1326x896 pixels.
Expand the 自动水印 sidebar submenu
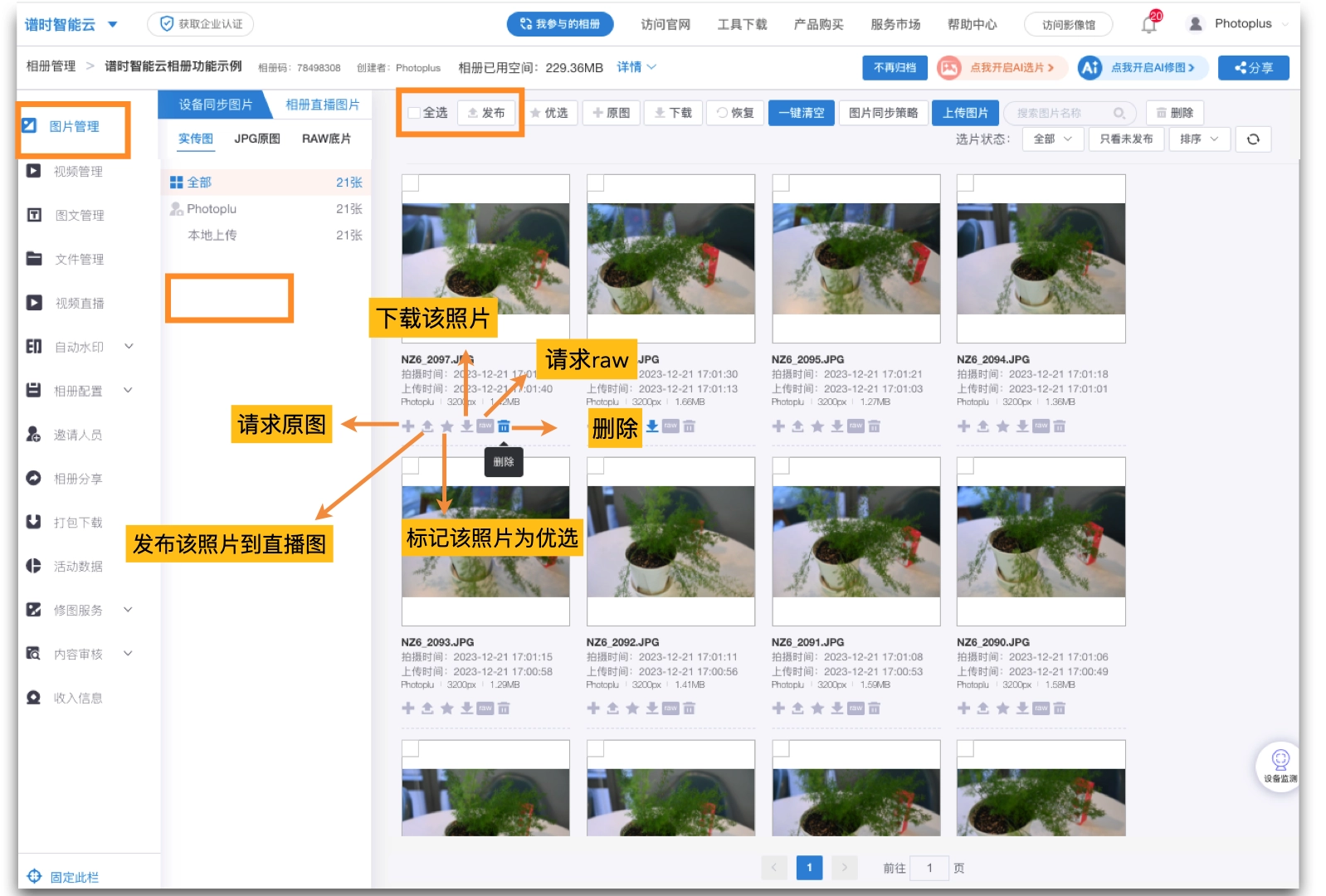(x=129, y=347)
